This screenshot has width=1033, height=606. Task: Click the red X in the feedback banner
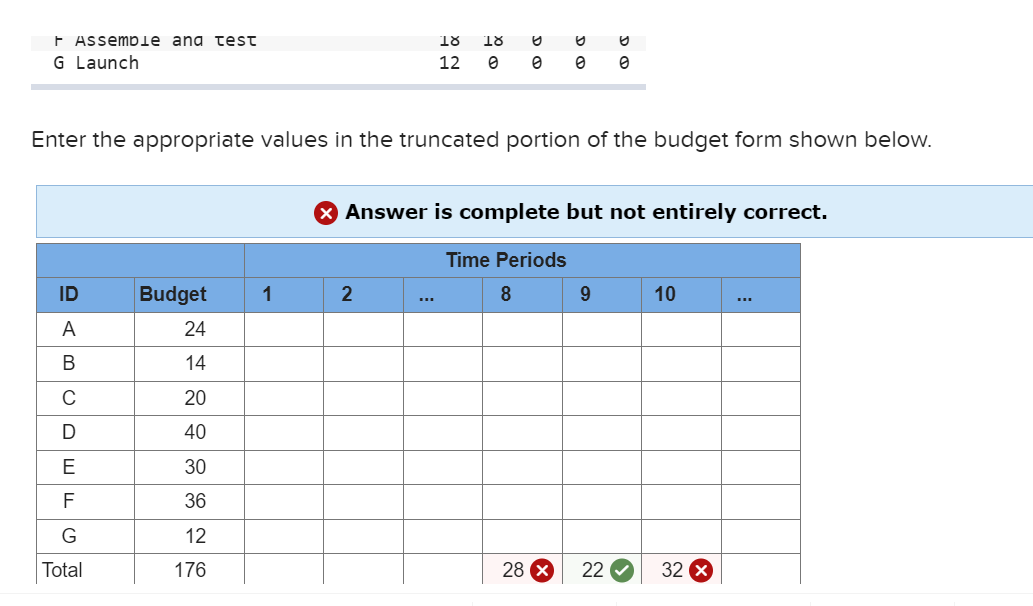point(326,212)
